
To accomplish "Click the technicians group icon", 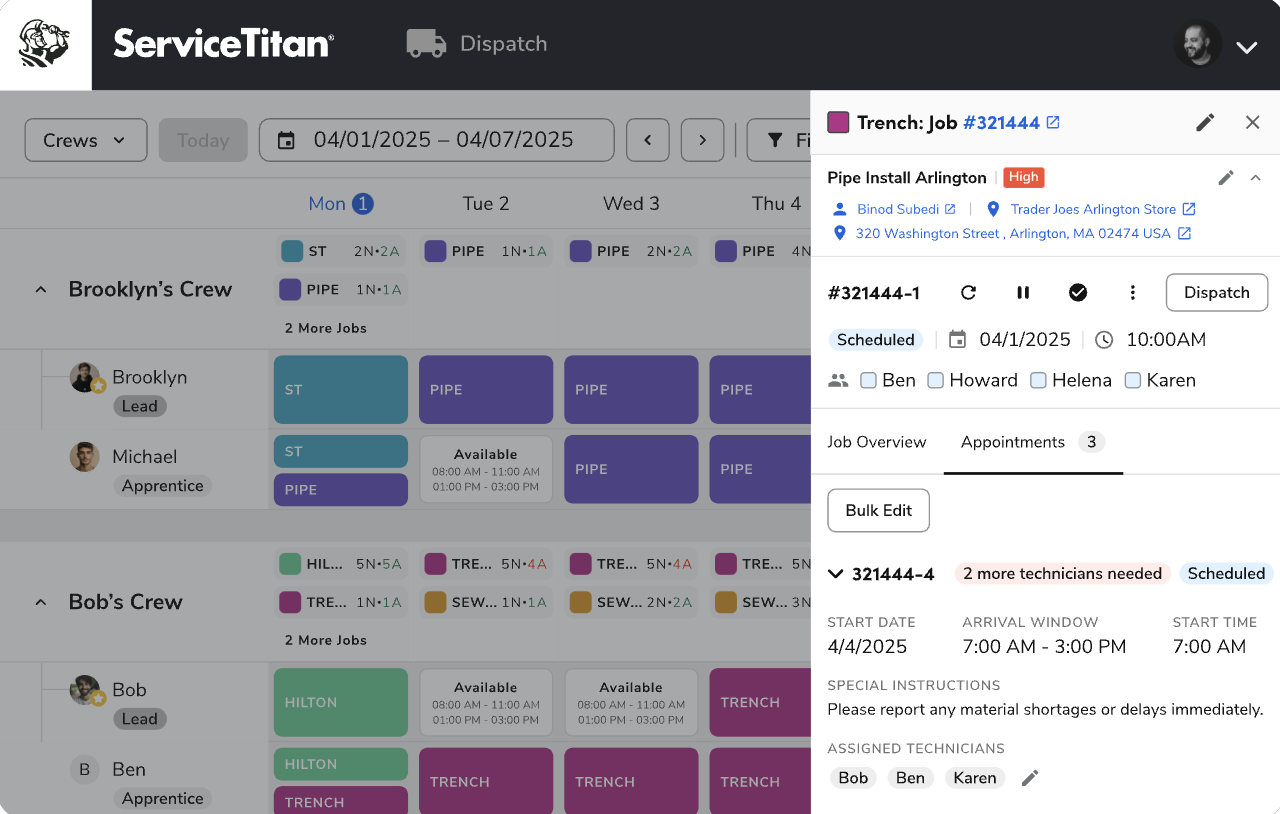I will [838, 380].
